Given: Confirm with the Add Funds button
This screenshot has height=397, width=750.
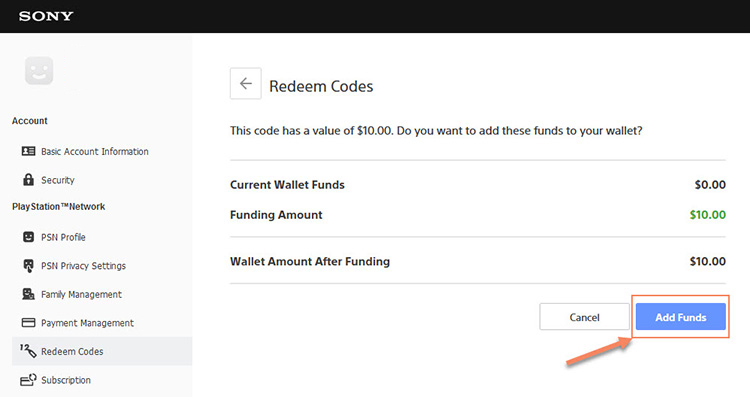Looking at the screenshot, I should tap(680, 317).
